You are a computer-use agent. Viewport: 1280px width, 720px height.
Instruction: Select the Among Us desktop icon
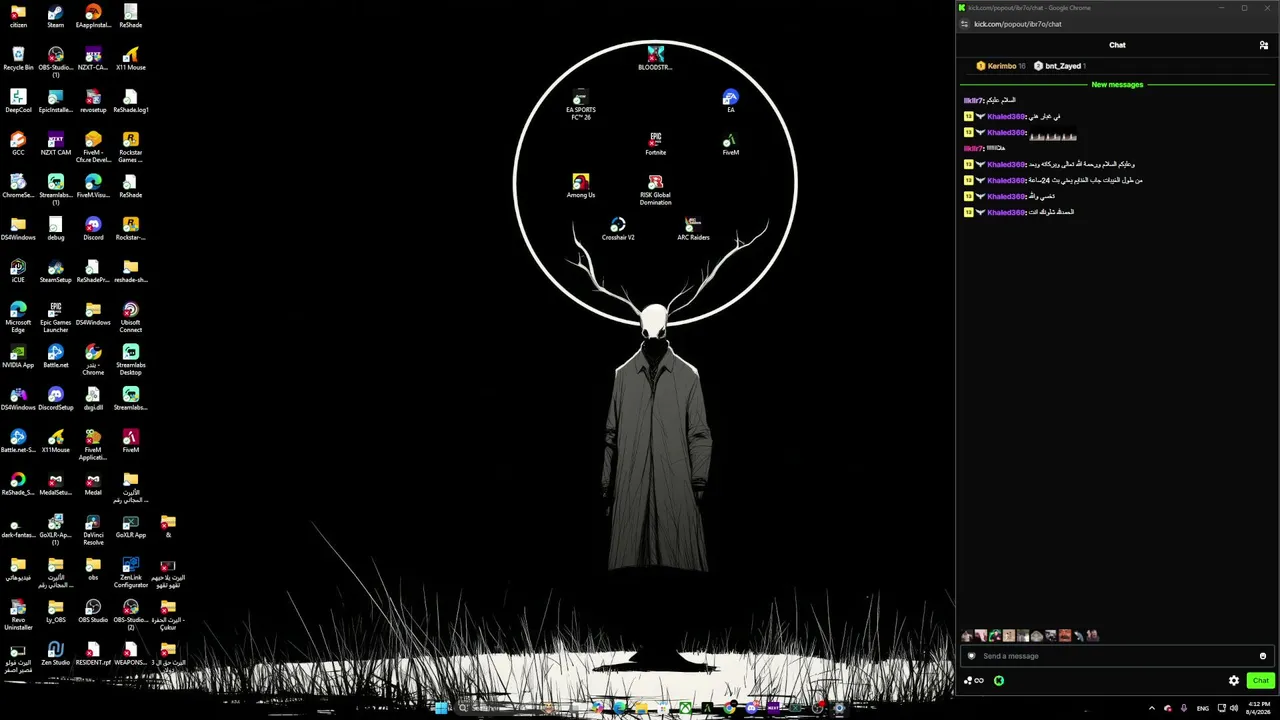[580, 186]
